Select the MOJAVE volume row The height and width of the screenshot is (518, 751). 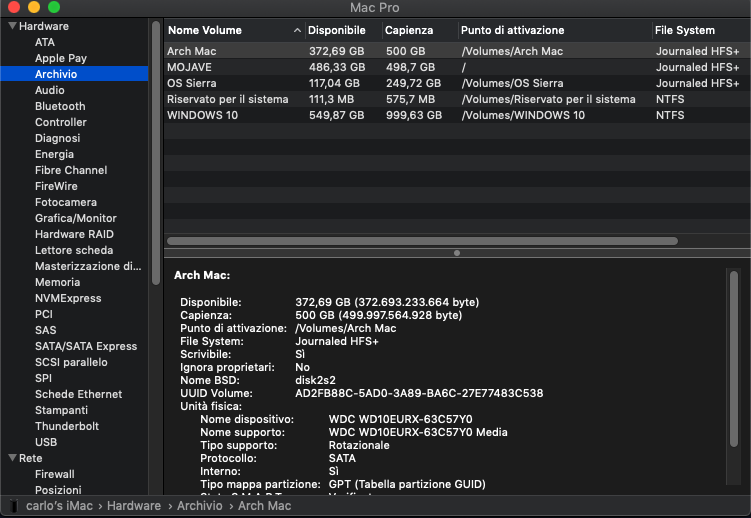457,67
